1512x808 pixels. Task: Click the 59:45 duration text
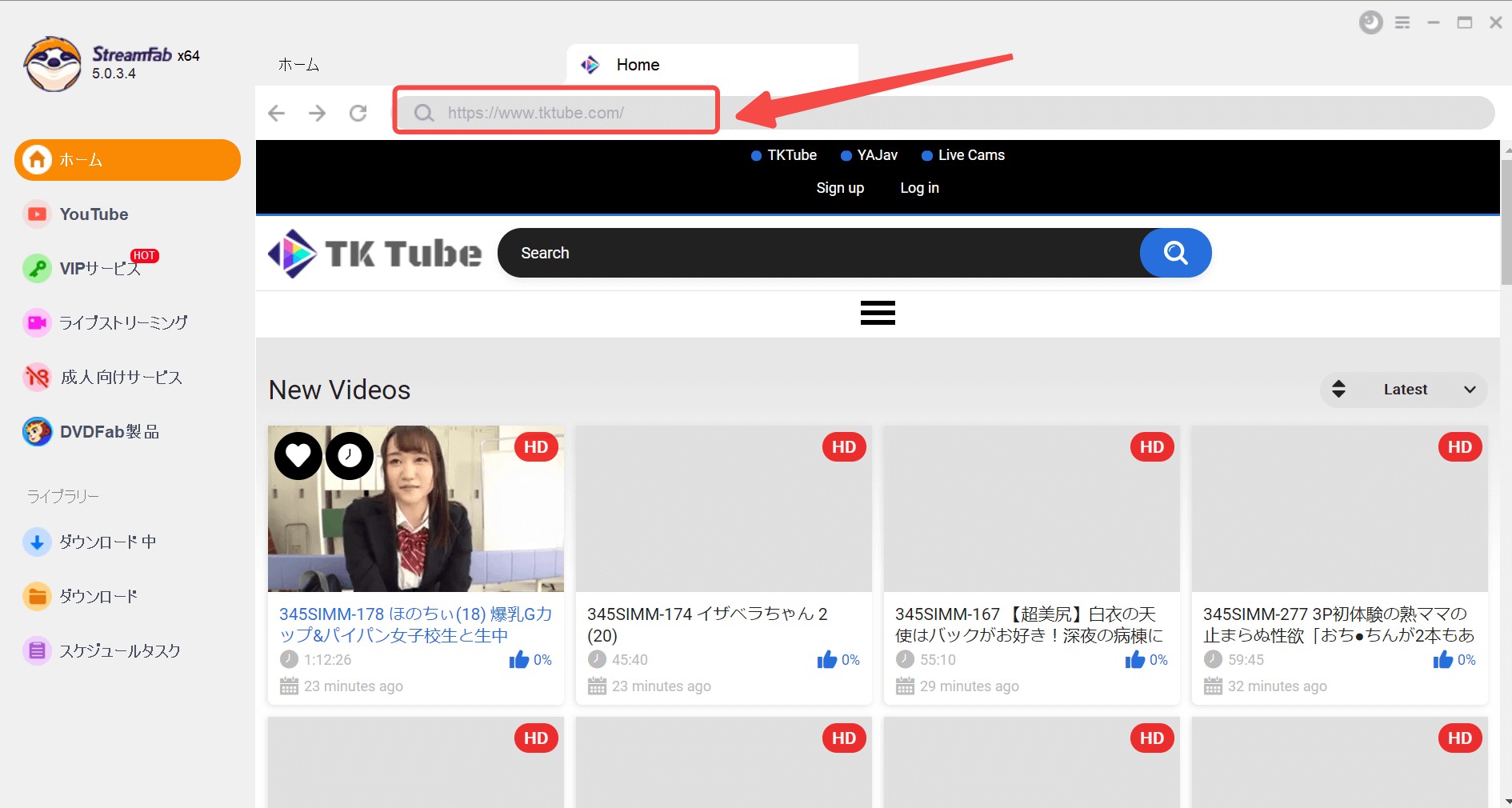1246,660
